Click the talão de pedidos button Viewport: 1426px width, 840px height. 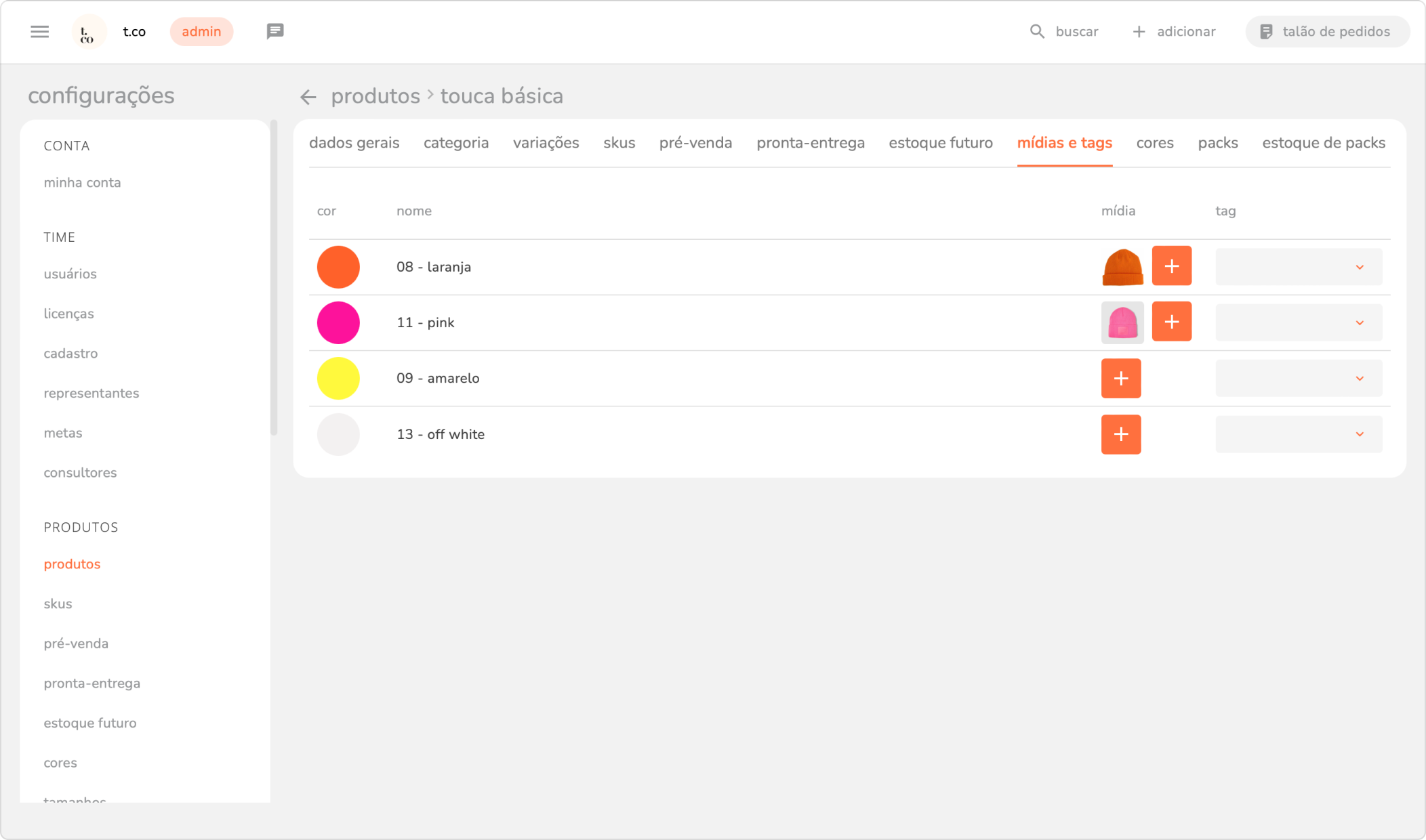1327,32
